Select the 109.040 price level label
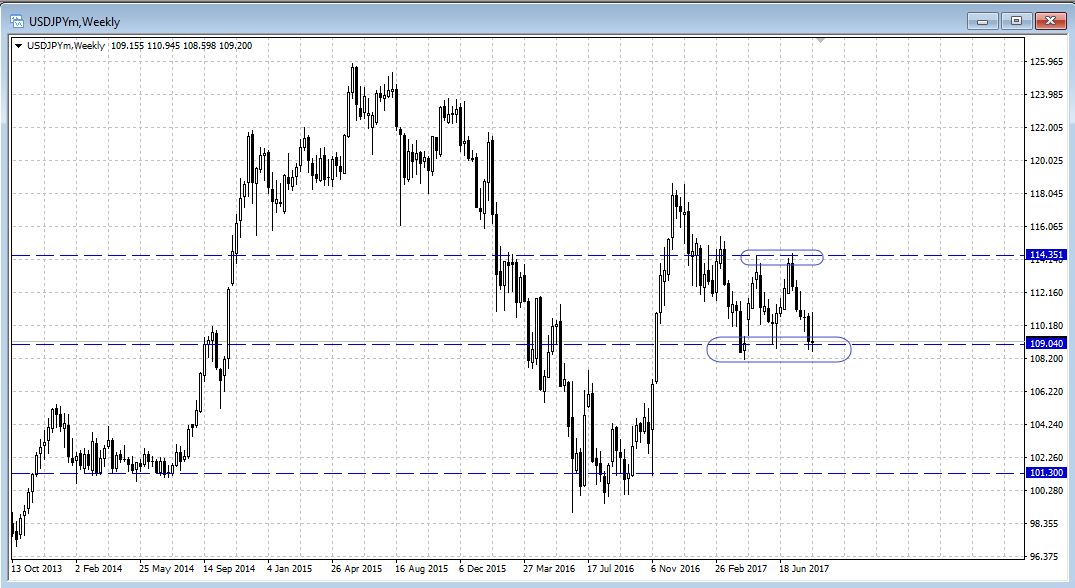The height and width of the screenshot is (588, 1075). tap(1044, 343)
